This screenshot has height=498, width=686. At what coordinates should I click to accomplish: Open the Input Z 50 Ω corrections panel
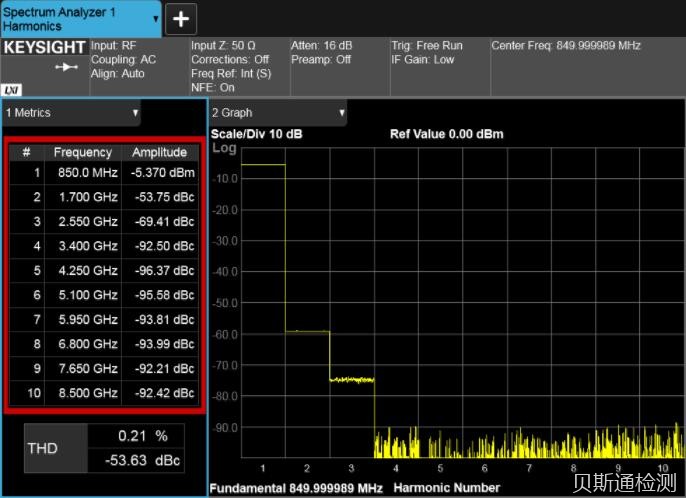pos(237,66)
